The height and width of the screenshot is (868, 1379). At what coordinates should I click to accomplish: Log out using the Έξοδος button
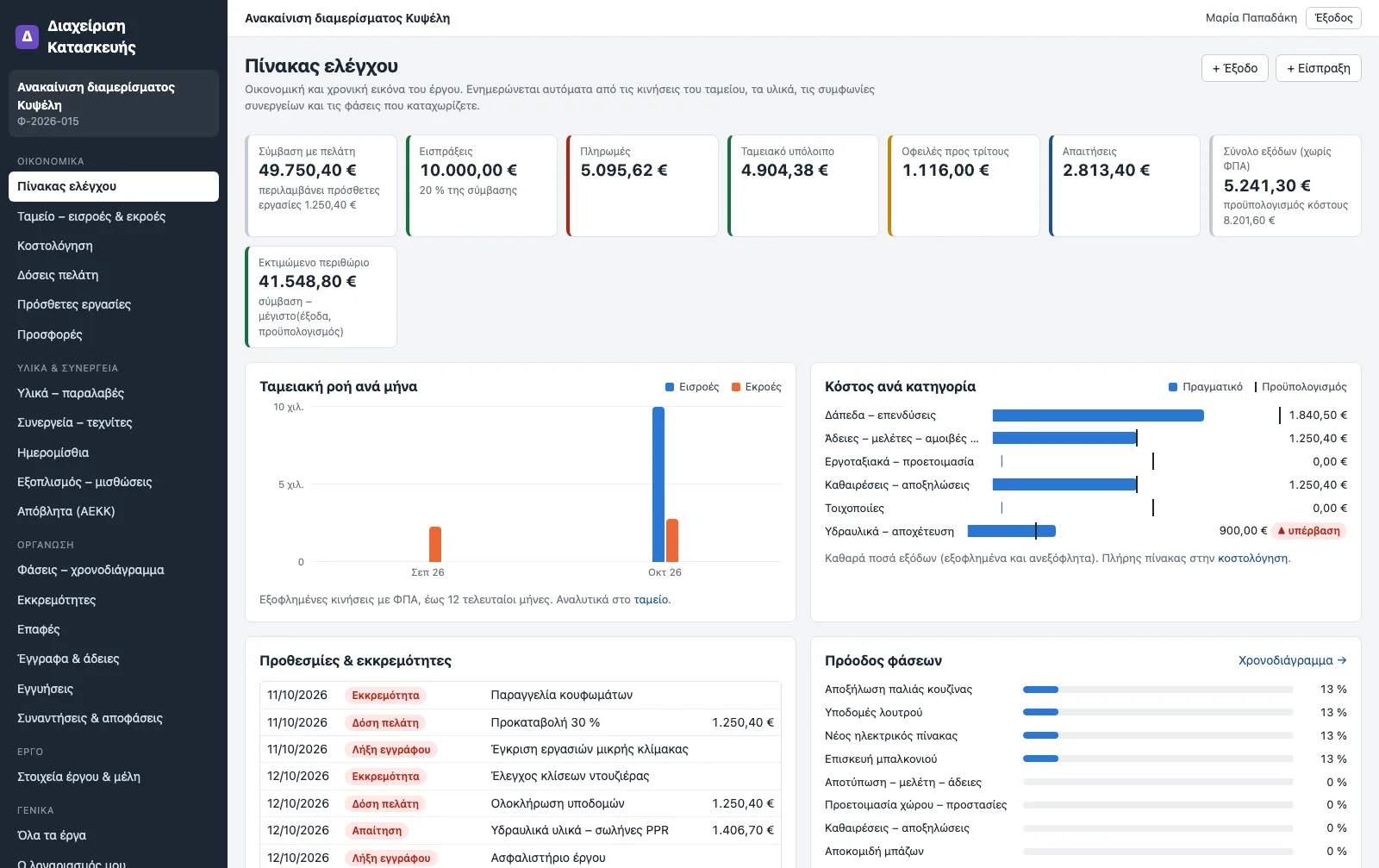(x=1333, y=18)
